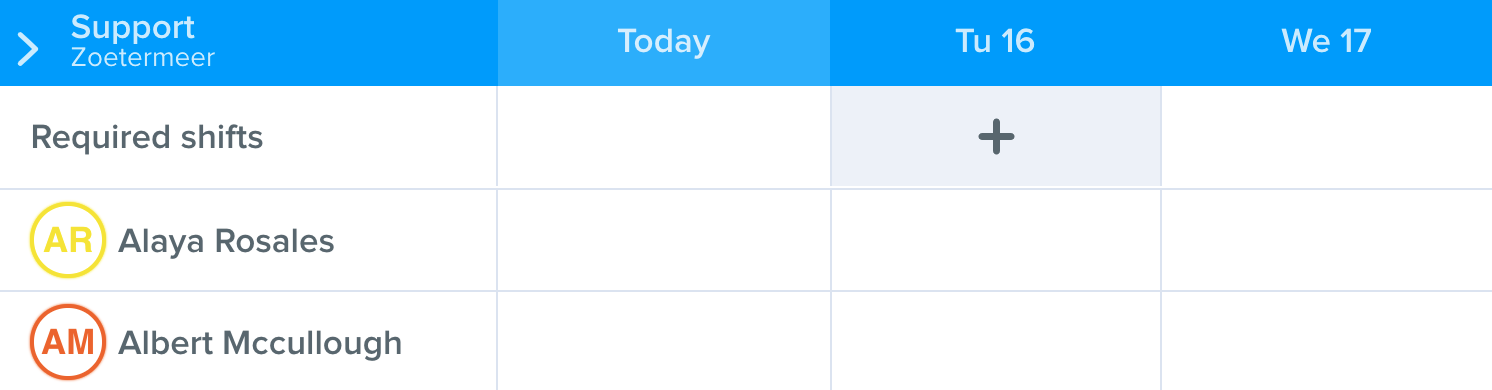1492x390 pixels.
Task: Open Albert Mccullough AM avatar
Action: pyautogui.click(x=68, y=342)
